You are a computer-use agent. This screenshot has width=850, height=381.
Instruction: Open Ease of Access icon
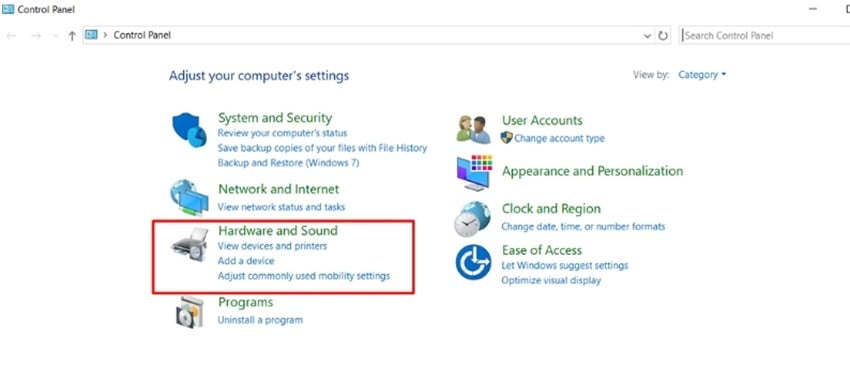[x=473, y=262]
